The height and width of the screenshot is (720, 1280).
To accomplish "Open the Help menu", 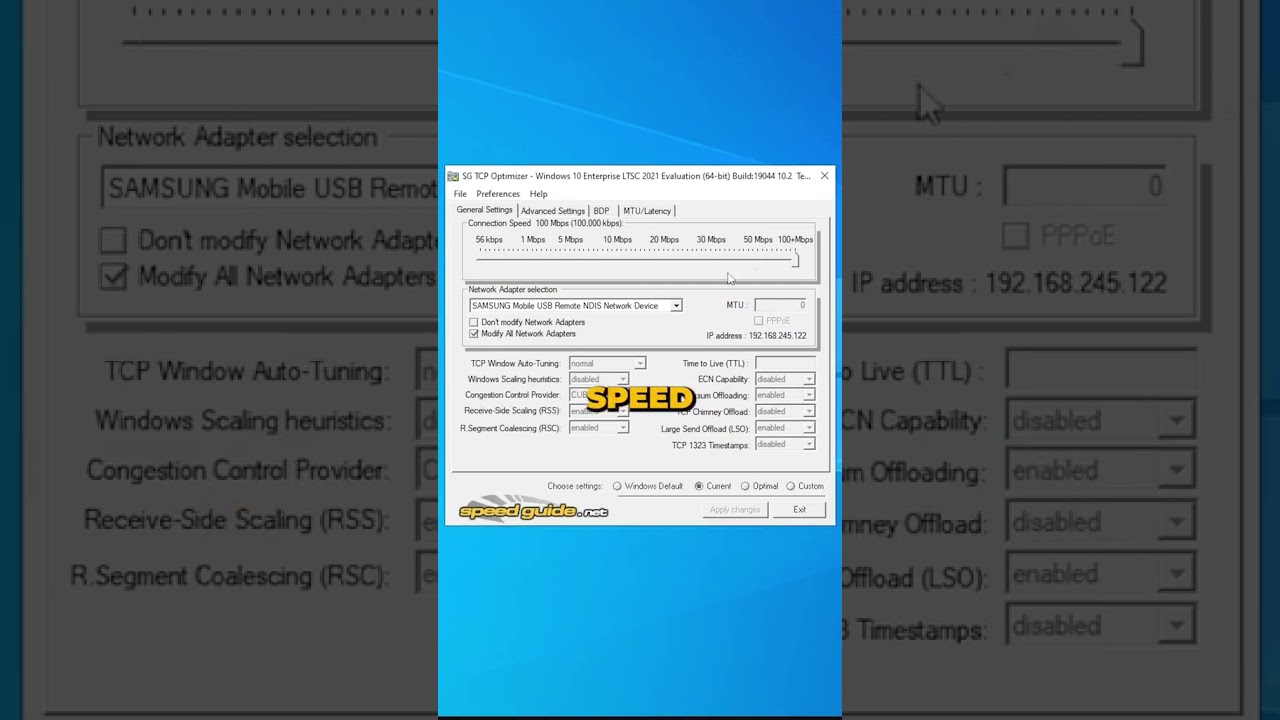I will 539,194.
